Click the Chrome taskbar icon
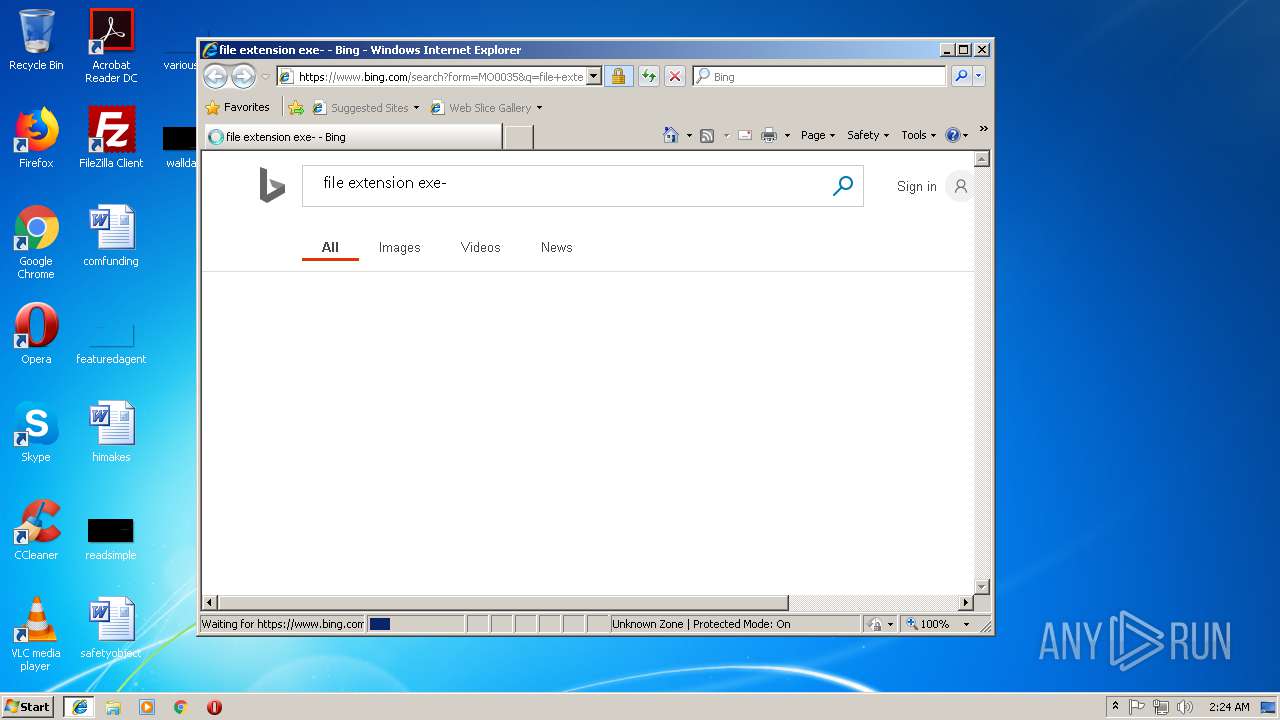The width and height of the screenshot is (1280, 720). pyautogui.click(x=181, y=707)
